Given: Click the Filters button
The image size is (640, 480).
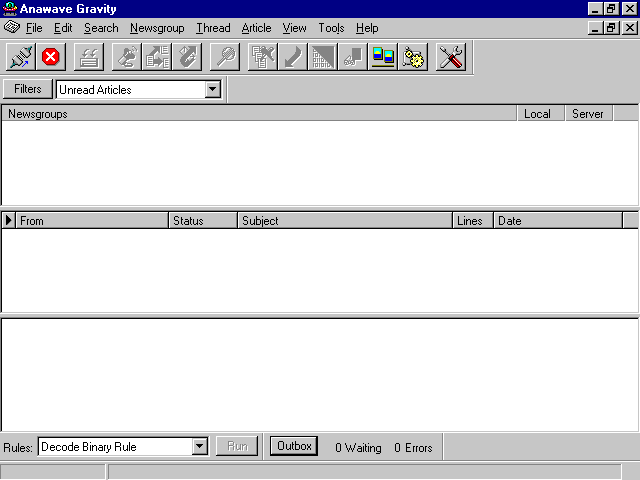Looking at the screenshot, I should 28,89.
